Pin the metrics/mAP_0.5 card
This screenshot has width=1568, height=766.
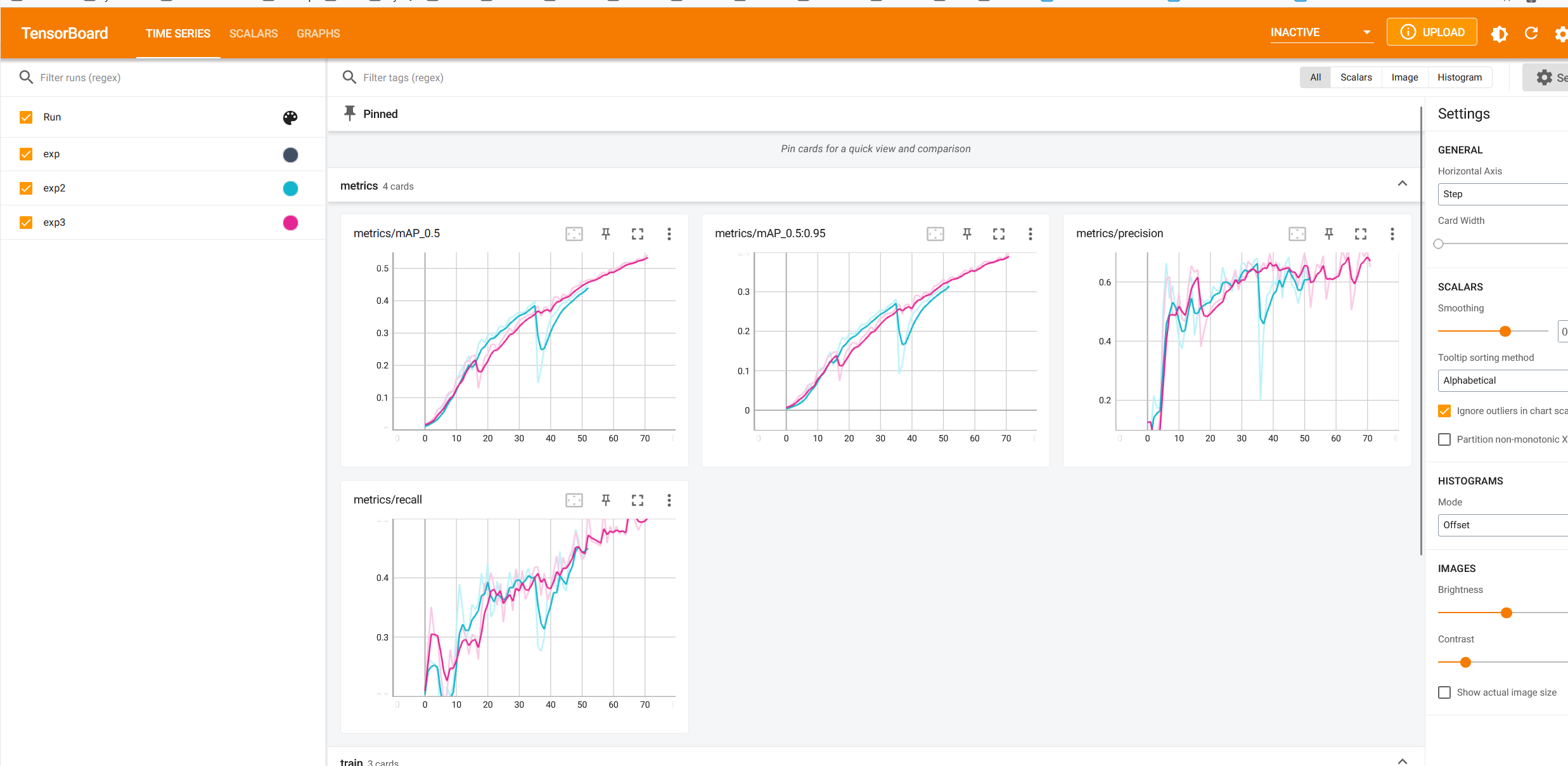(x=605, y=234)
